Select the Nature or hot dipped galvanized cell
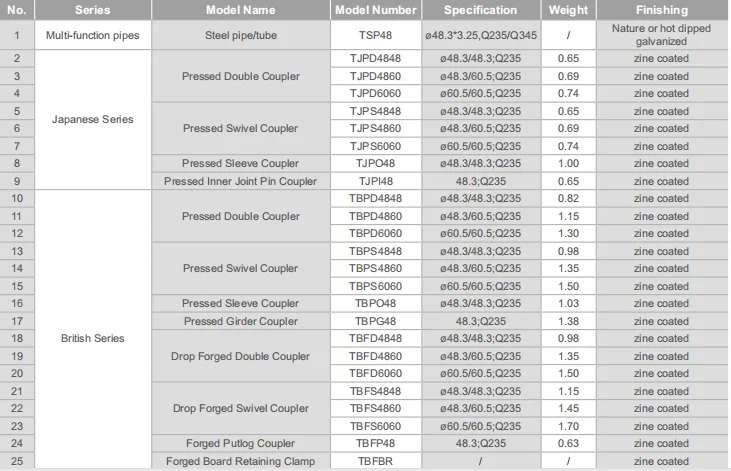The height and width of the screenshot is (471, 731). pyautogui.click(x=661, y=35)
